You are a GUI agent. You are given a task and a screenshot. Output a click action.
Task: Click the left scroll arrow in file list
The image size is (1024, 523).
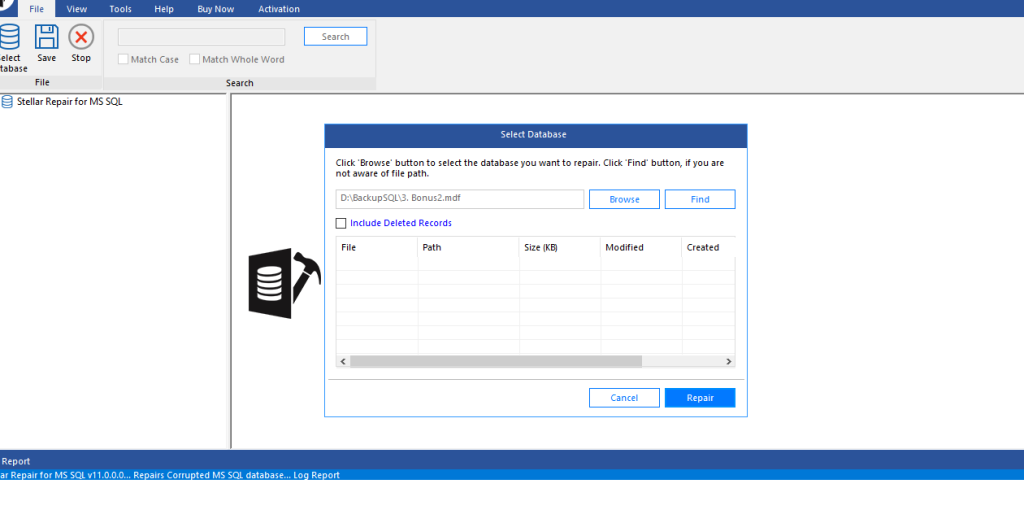[x=343, y=362]
